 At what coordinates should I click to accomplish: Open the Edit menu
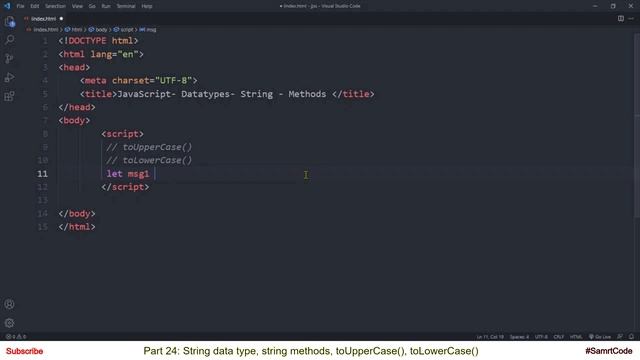[x=35, y=6]
